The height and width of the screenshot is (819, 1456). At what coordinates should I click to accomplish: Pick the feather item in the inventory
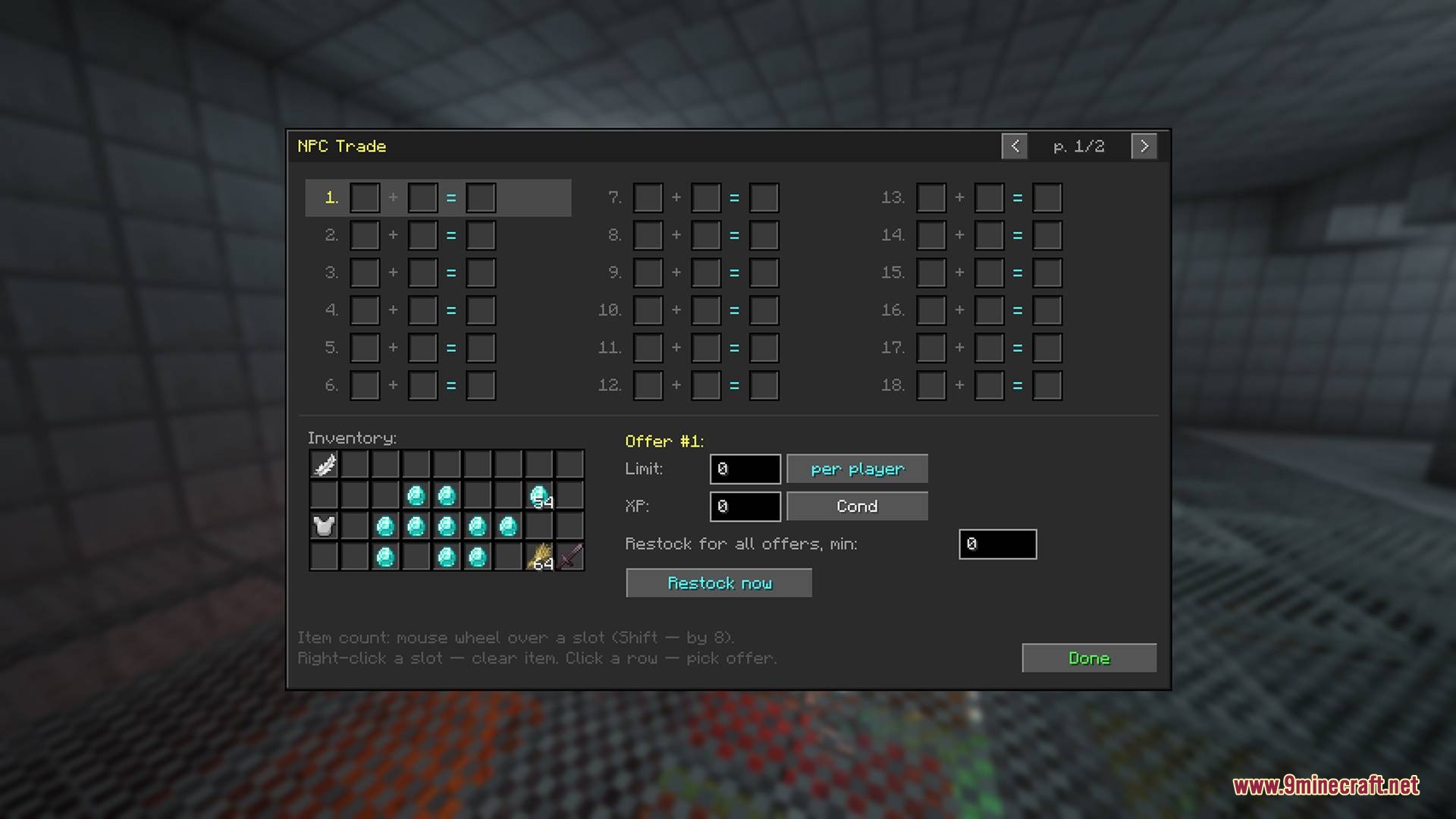325,464
